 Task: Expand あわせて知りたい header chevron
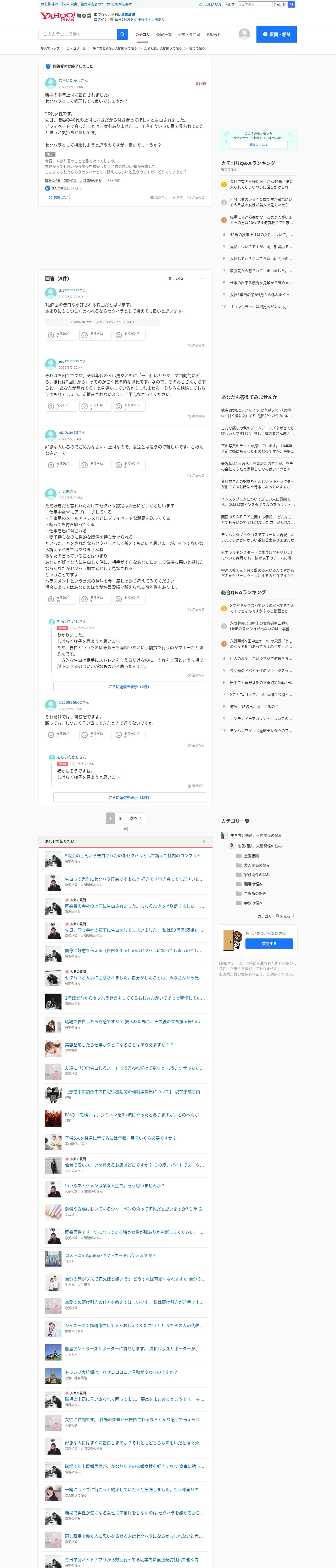click(204, 842)
